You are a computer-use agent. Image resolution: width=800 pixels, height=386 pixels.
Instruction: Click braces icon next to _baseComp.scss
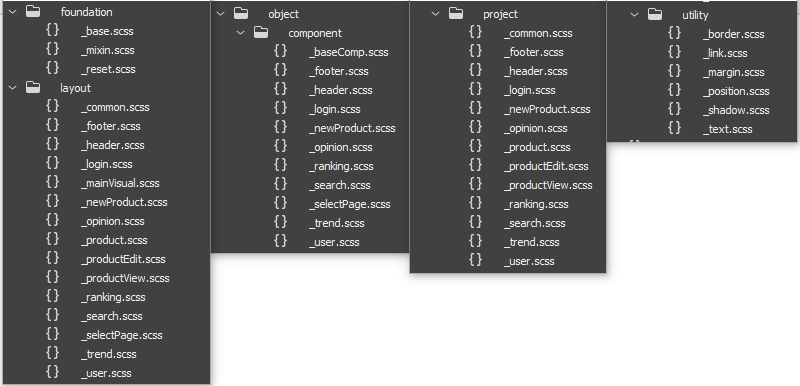pos(281,52)
